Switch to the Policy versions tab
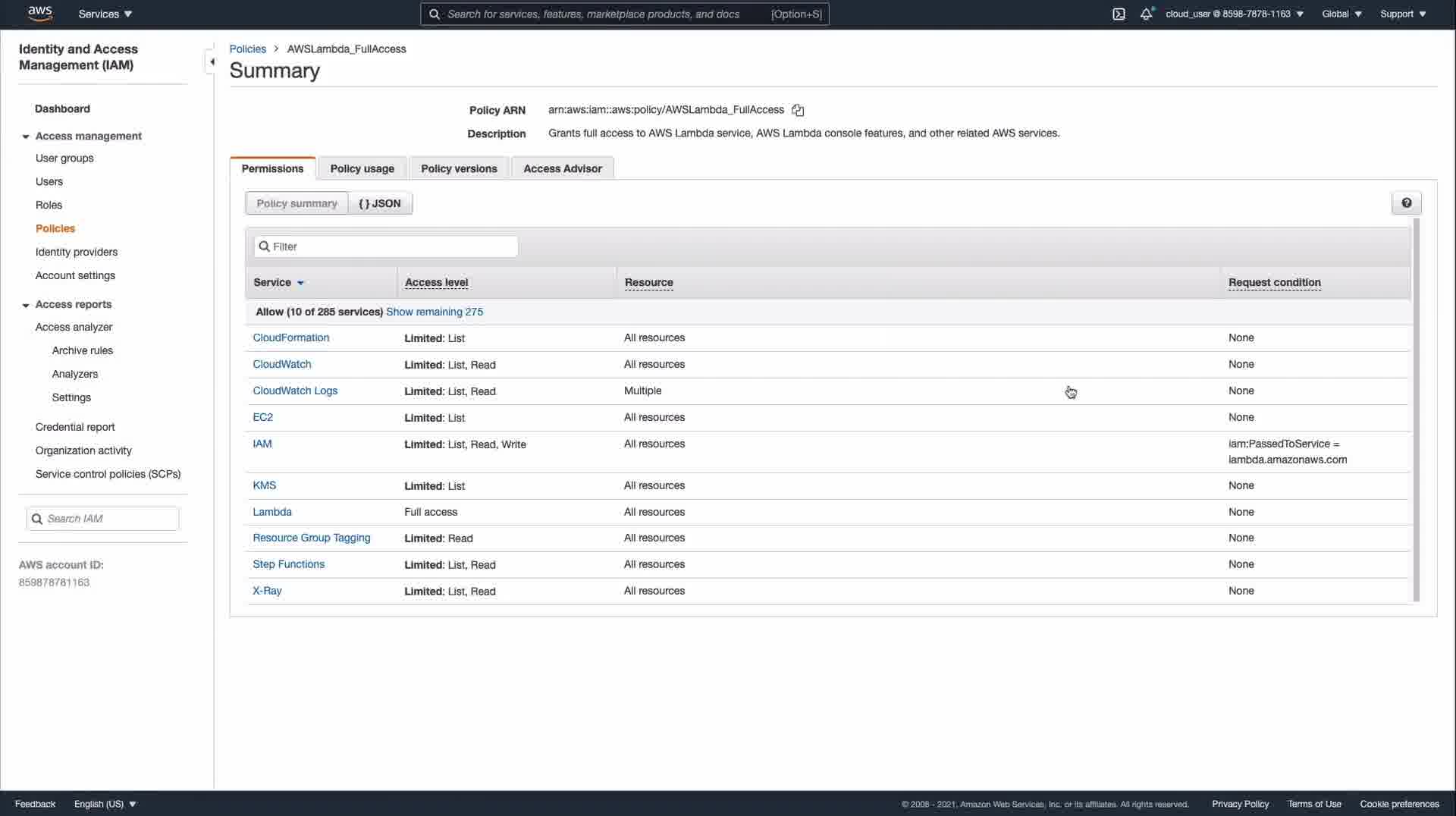Image resolution: width=1456 pixels, height=816 pixels. click(x=459, y=168)
